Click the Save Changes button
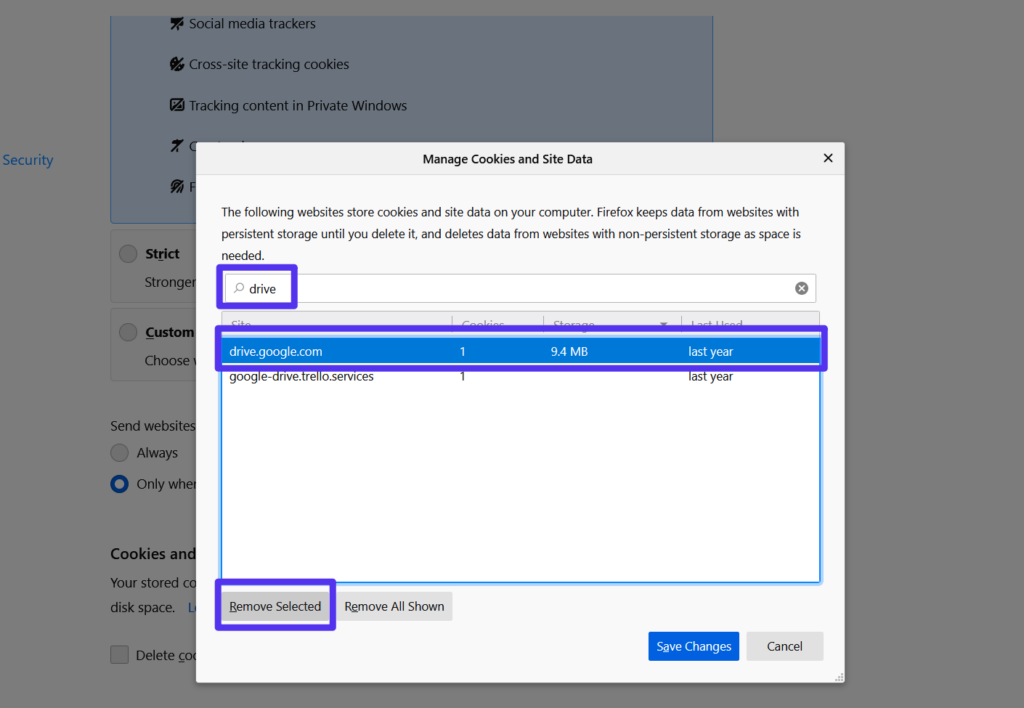The image size is (1024, 708). [693, 646]
